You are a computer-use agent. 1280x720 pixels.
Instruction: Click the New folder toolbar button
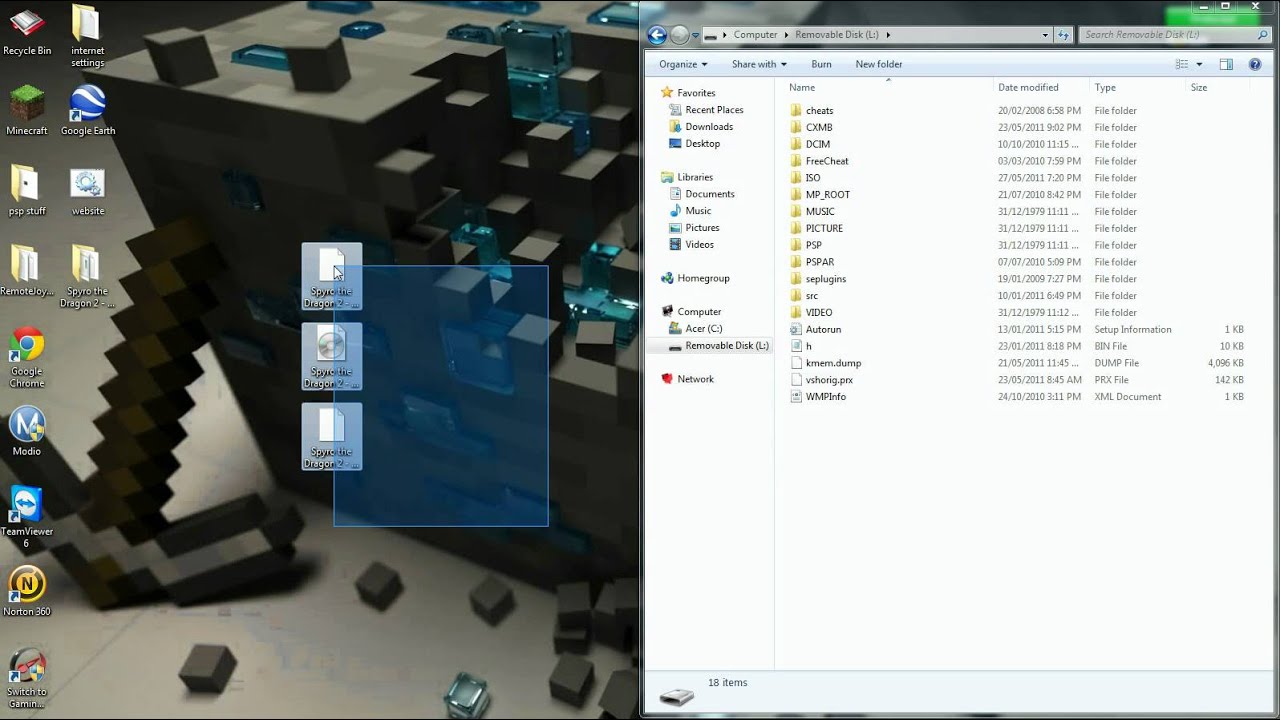point(879,64)
